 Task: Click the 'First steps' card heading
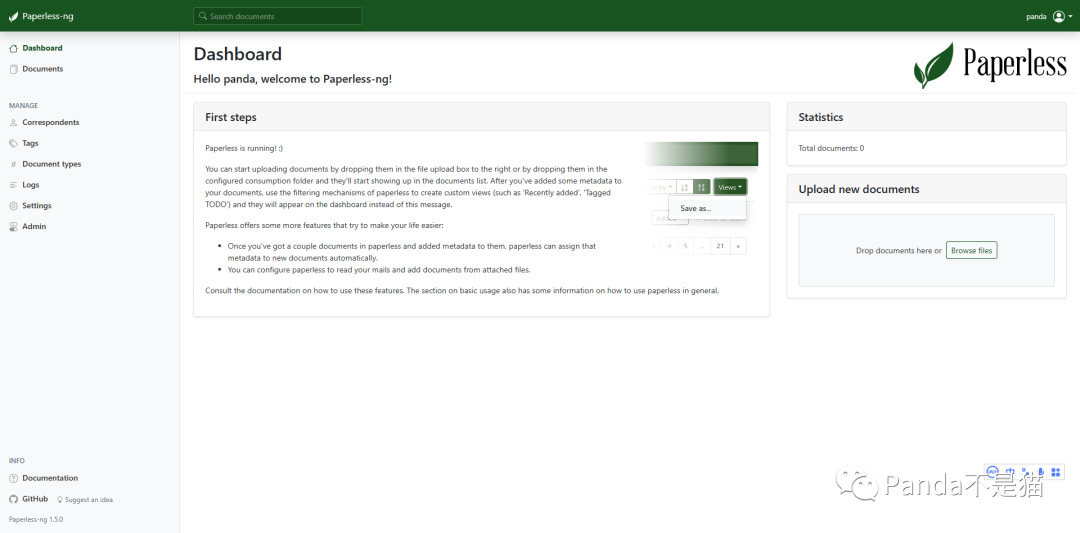[x=231, y=117]
